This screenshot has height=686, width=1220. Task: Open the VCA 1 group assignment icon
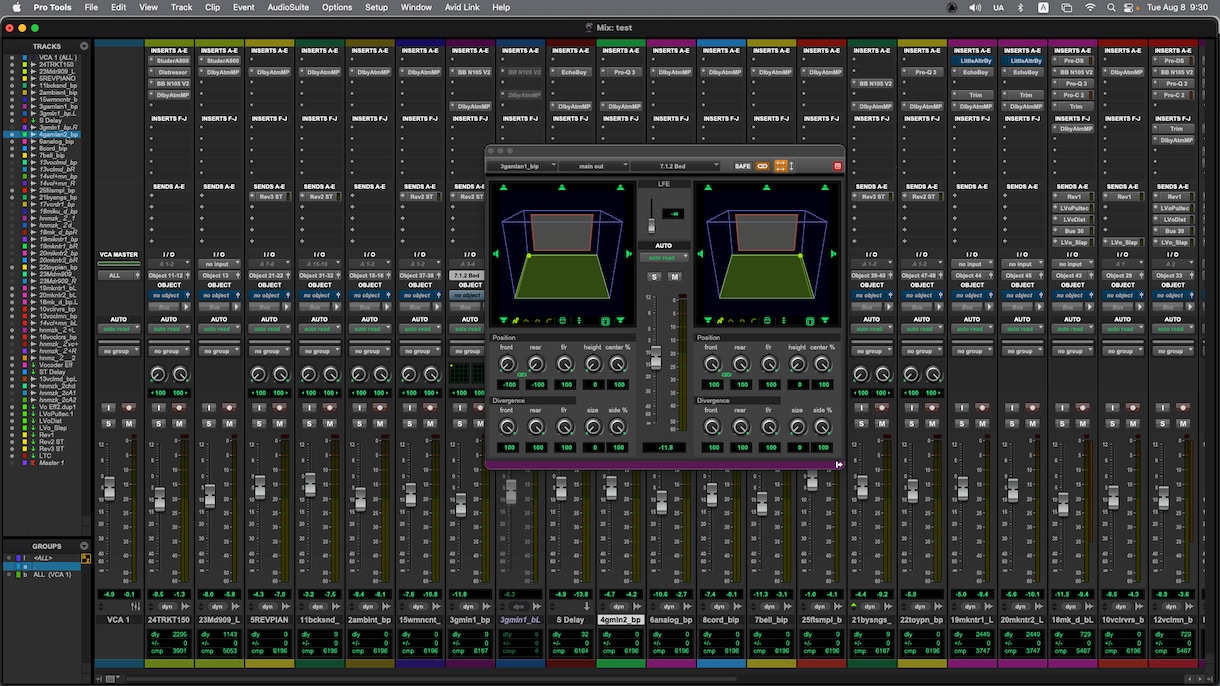tap(135, 606)
